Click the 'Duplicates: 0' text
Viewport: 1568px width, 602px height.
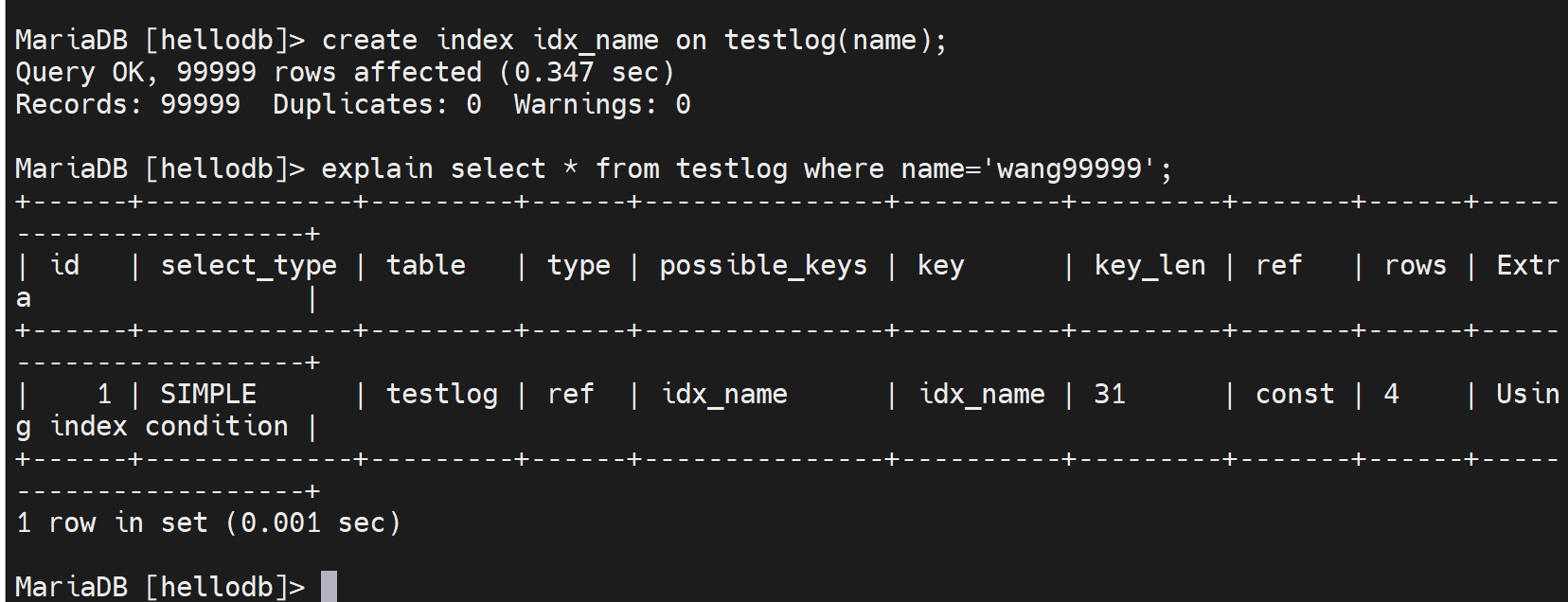pos(377,104)
